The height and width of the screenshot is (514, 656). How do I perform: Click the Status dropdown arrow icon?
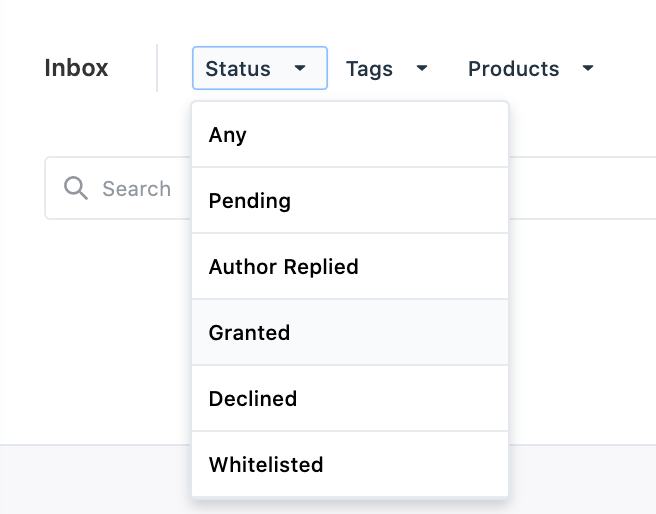300,69
